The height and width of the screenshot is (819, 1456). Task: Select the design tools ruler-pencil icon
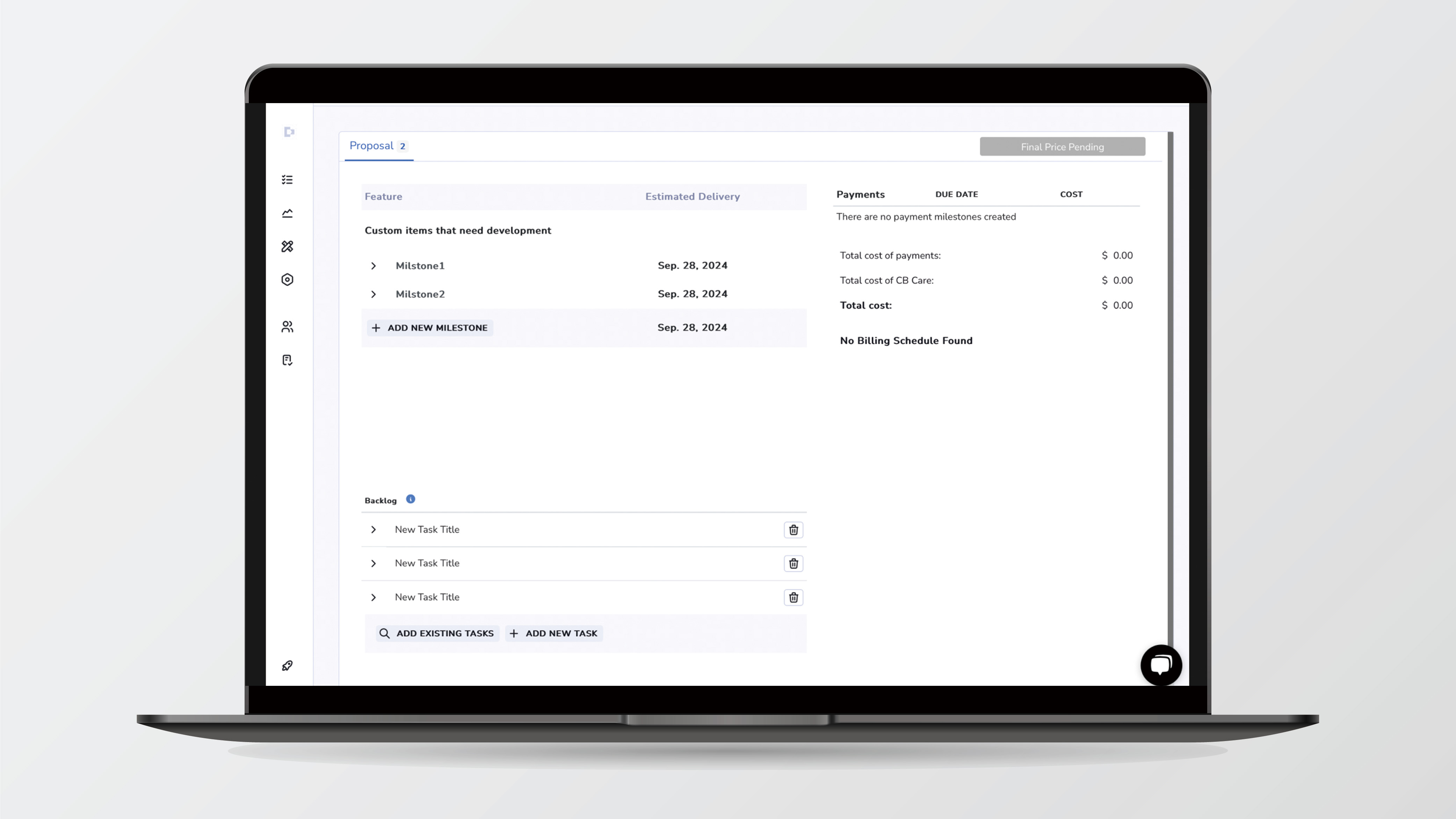(287, 246)
